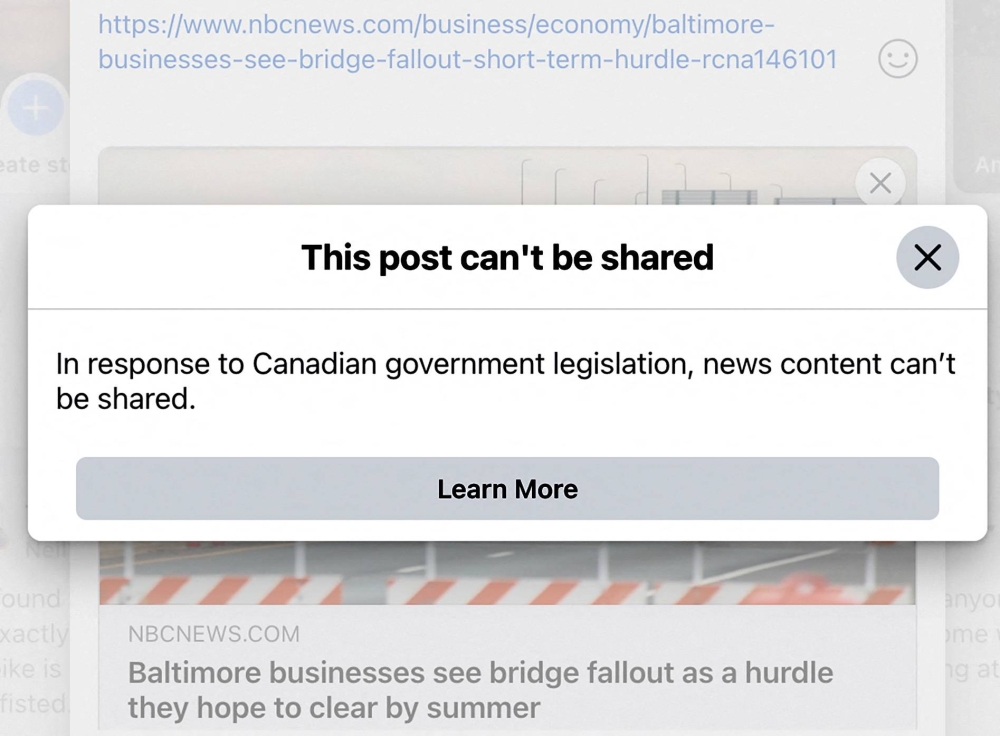Select the partially visible Create story label
Viewport: 1000px width, 736px height.
(34, 165)
